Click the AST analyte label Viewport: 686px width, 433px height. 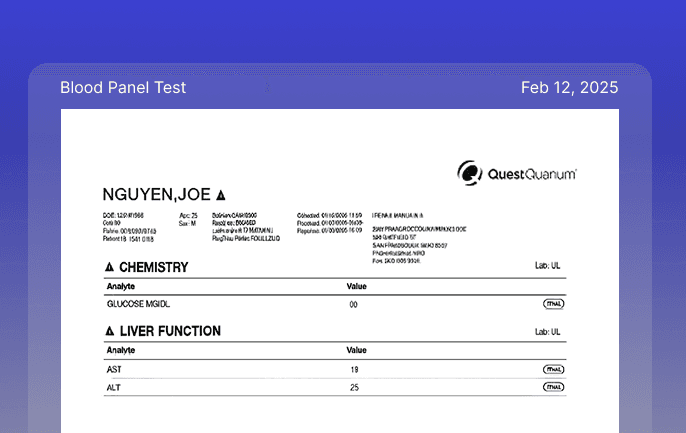pos(113,369)
